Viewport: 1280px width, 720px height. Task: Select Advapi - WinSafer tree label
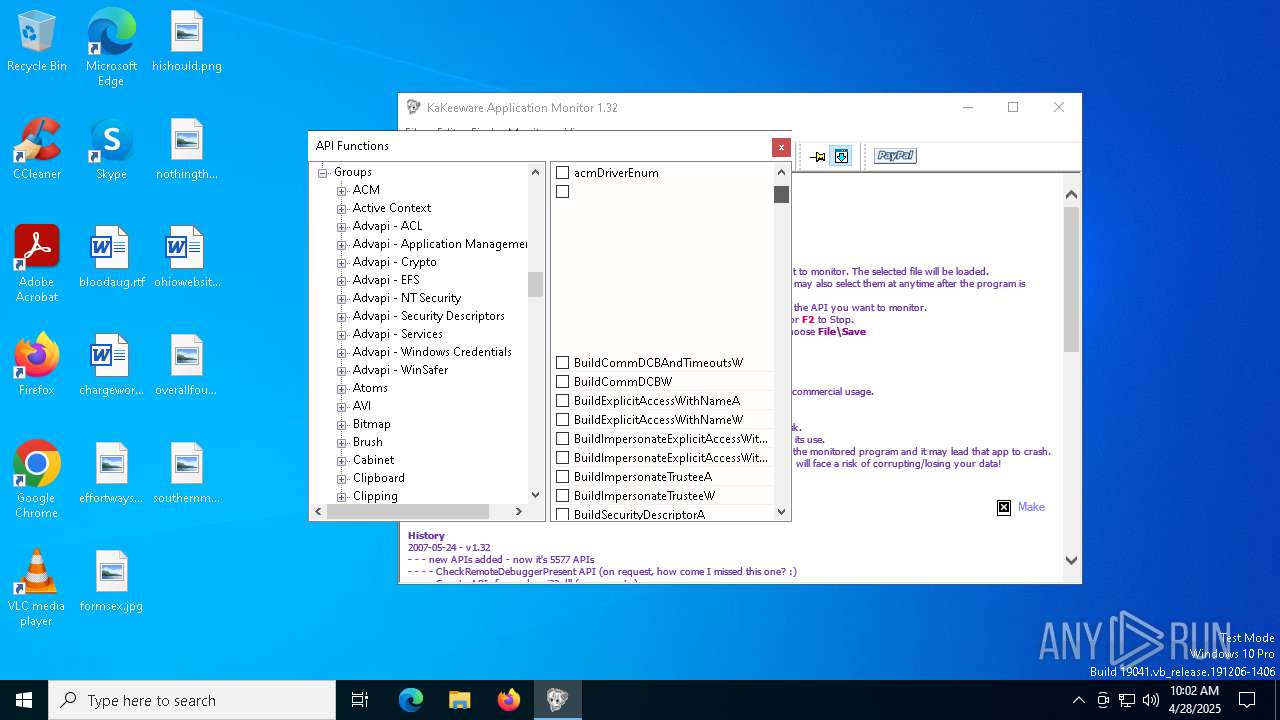[400, 370]
